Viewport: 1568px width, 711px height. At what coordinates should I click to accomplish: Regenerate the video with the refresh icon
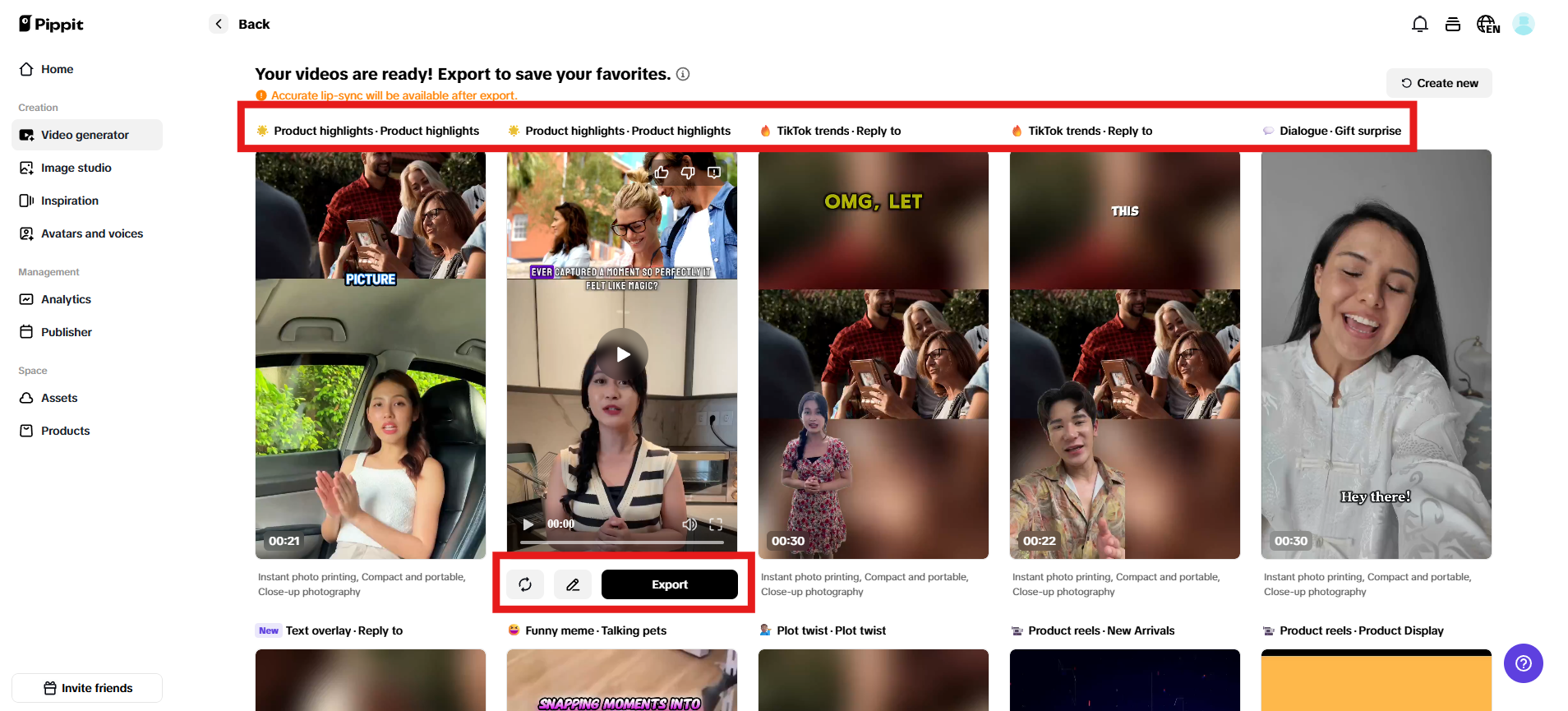(x=525, y=584)
